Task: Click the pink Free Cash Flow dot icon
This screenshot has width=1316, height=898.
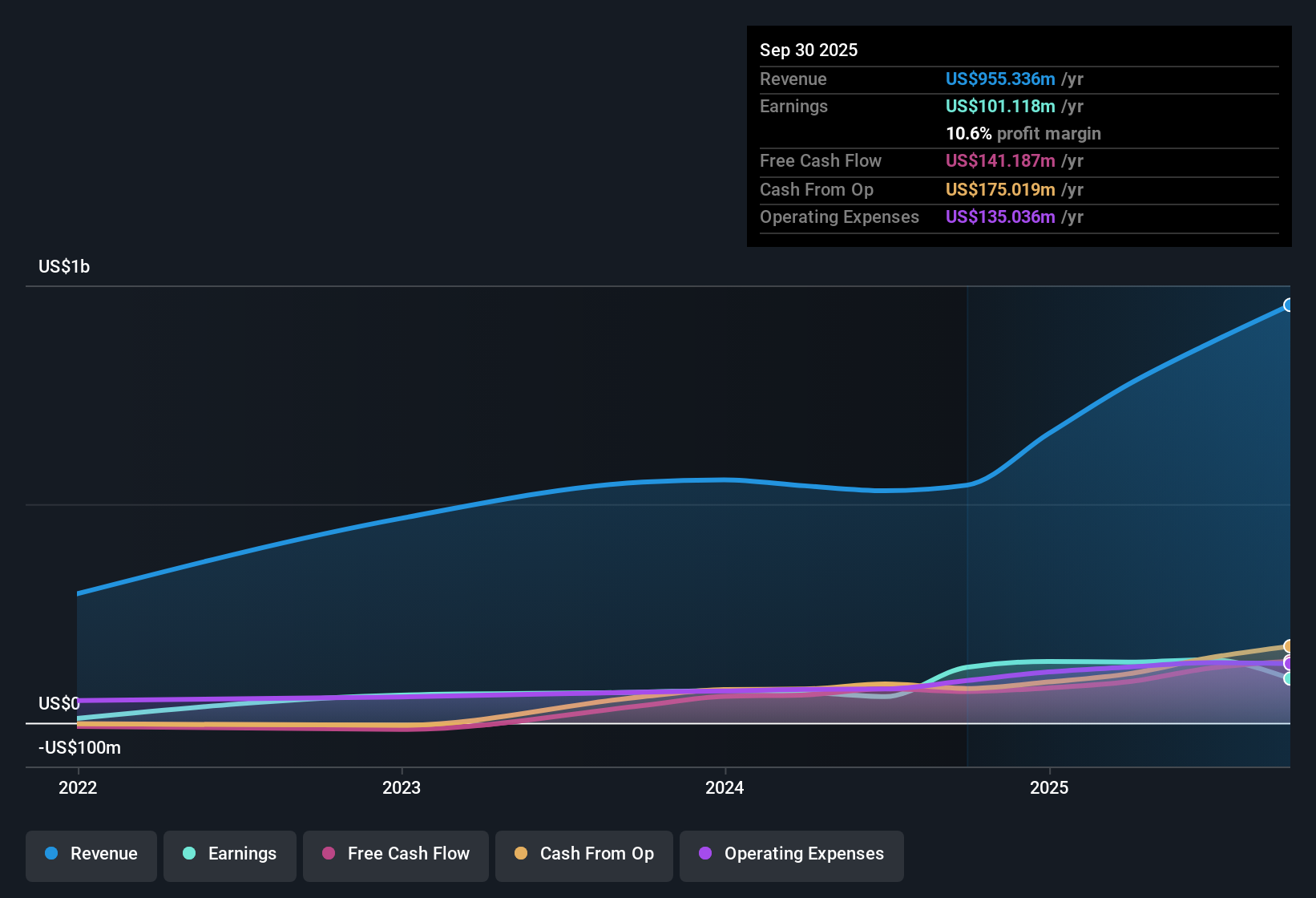Action: [x=328, y=854]
